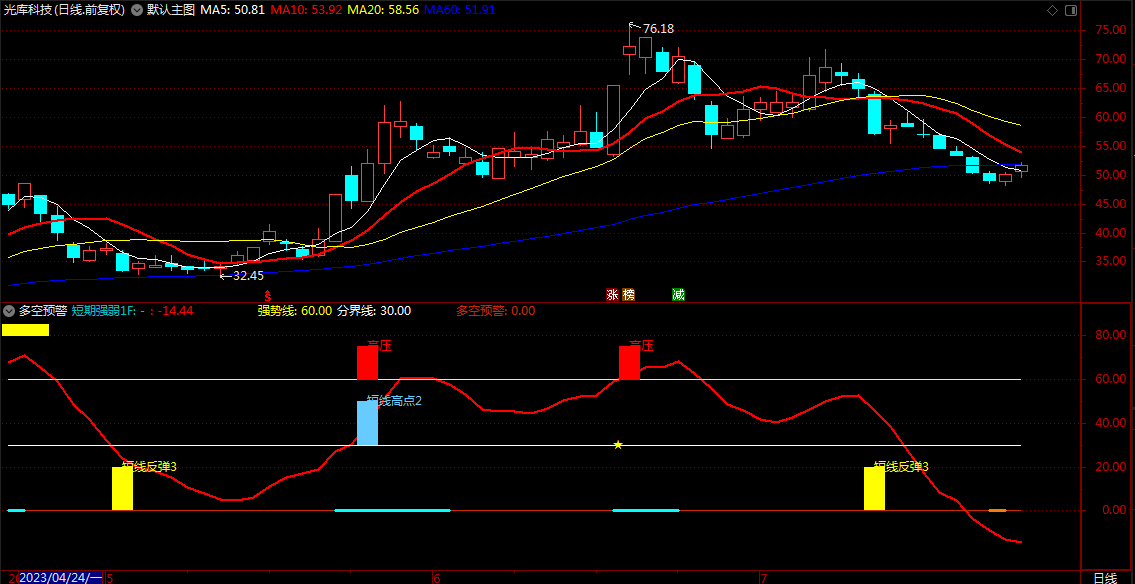The width and height of the screenshot is (1135, 584).
Task: Click the 涨 event marker icon
Action: (x=612, y=295)
